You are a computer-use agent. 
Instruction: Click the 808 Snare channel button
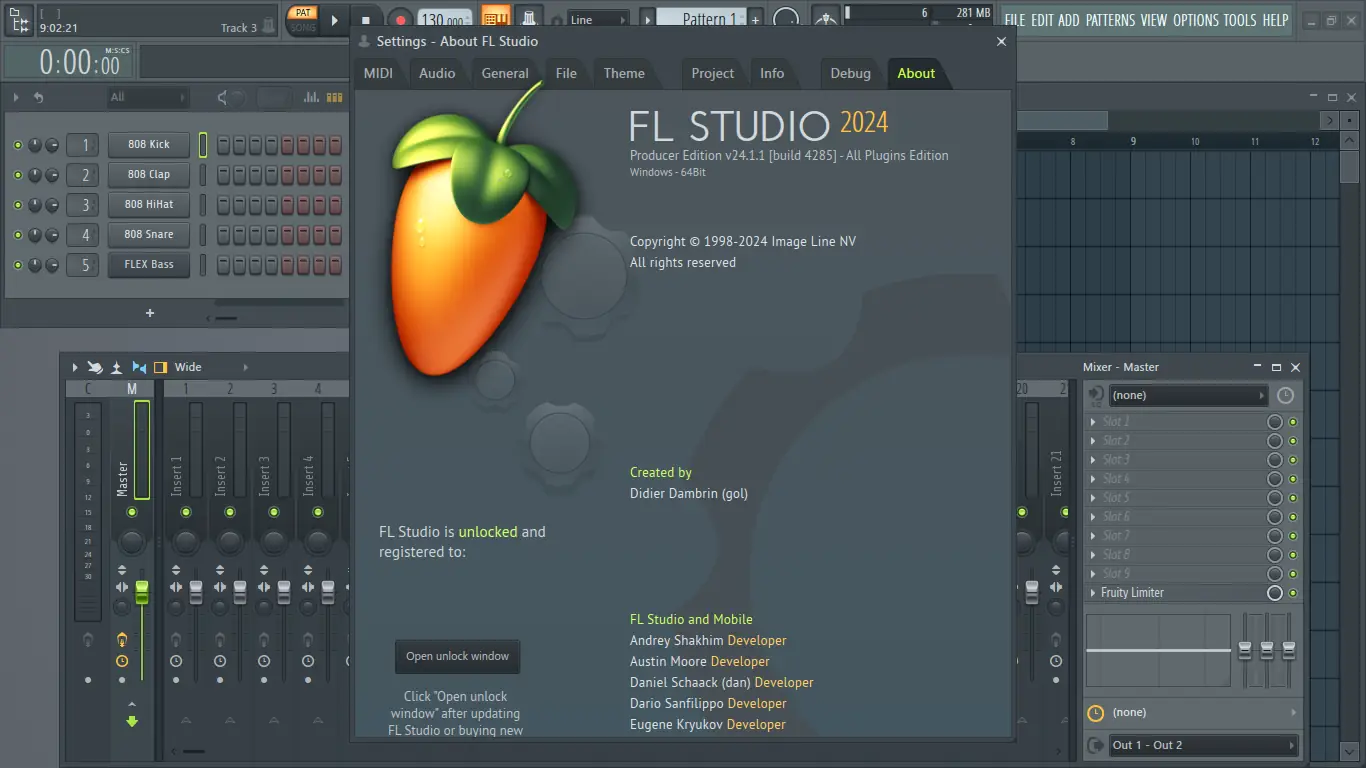tap(149, 235)
